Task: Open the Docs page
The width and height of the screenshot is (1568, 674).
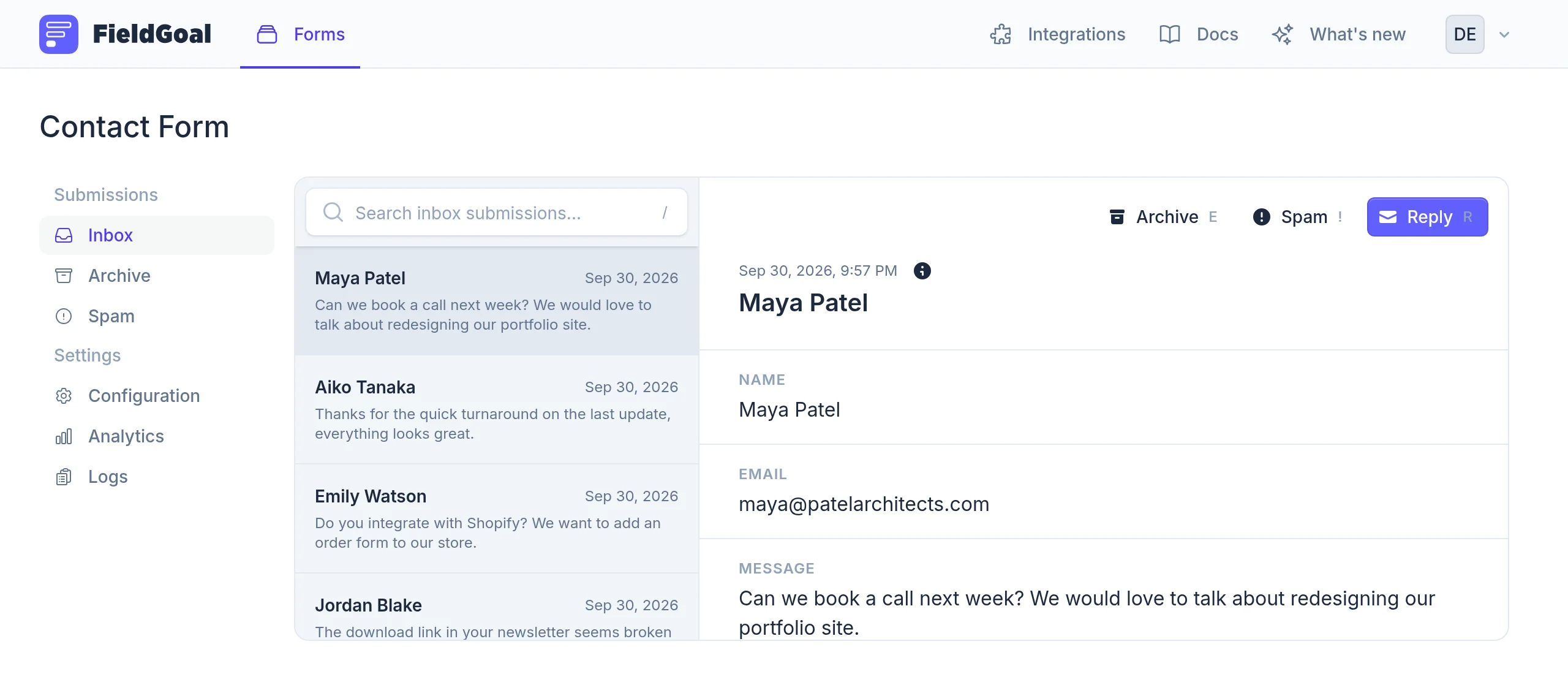Action: pyautogui.click(x=1199, y=34)
